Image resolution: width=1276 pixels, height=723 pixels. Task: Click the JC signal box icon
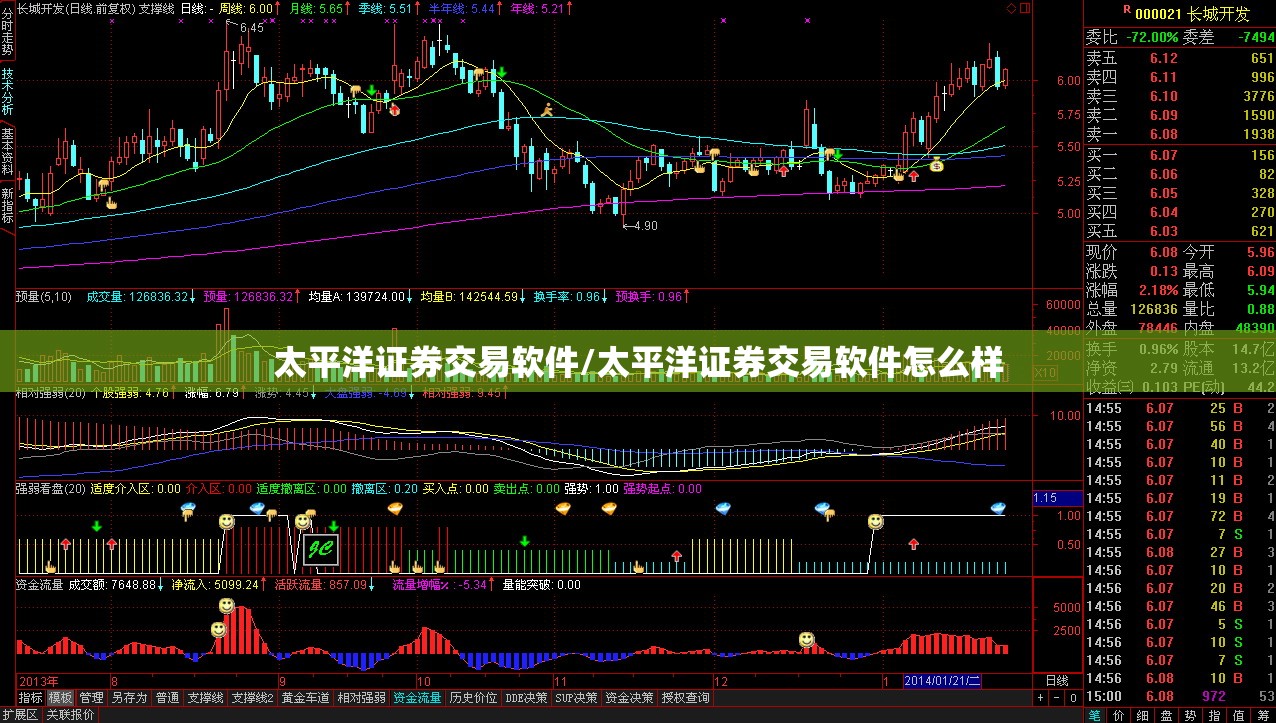321,548
